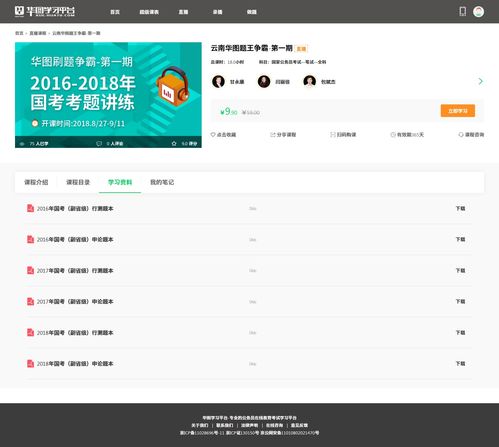Open the user avatar in the top bar
This screenshot has width=499, height=447.
[478, 11]
